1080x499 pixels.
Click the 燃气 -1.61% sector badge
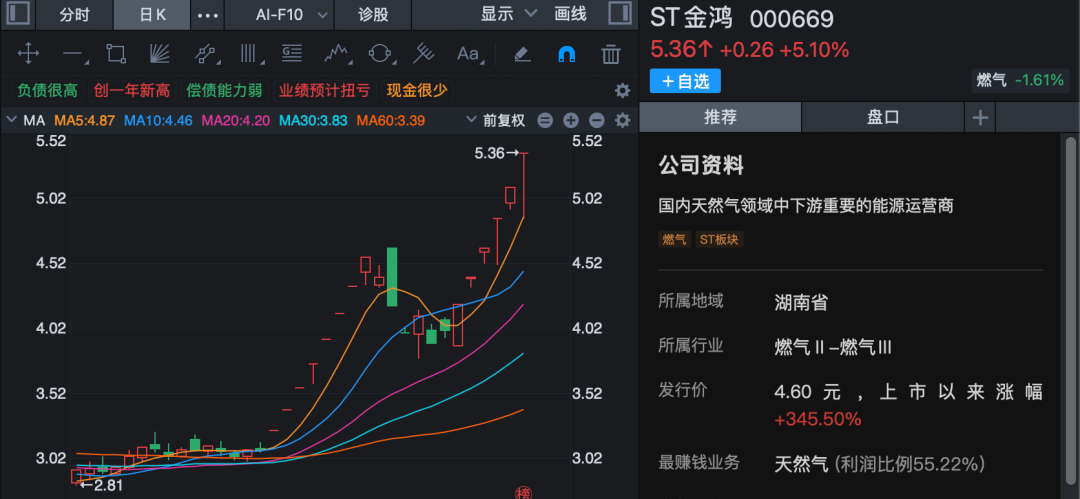point(1019,80)
